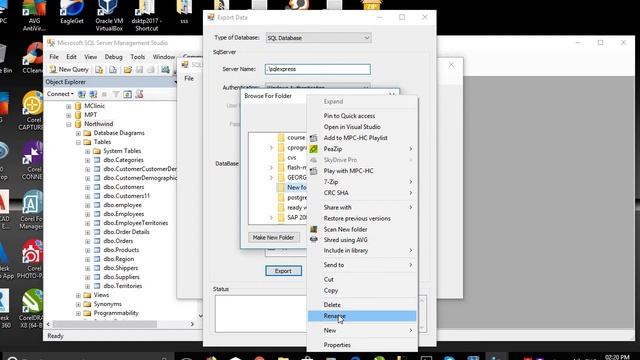Collapse the Northwind database node

click(69, 124)
